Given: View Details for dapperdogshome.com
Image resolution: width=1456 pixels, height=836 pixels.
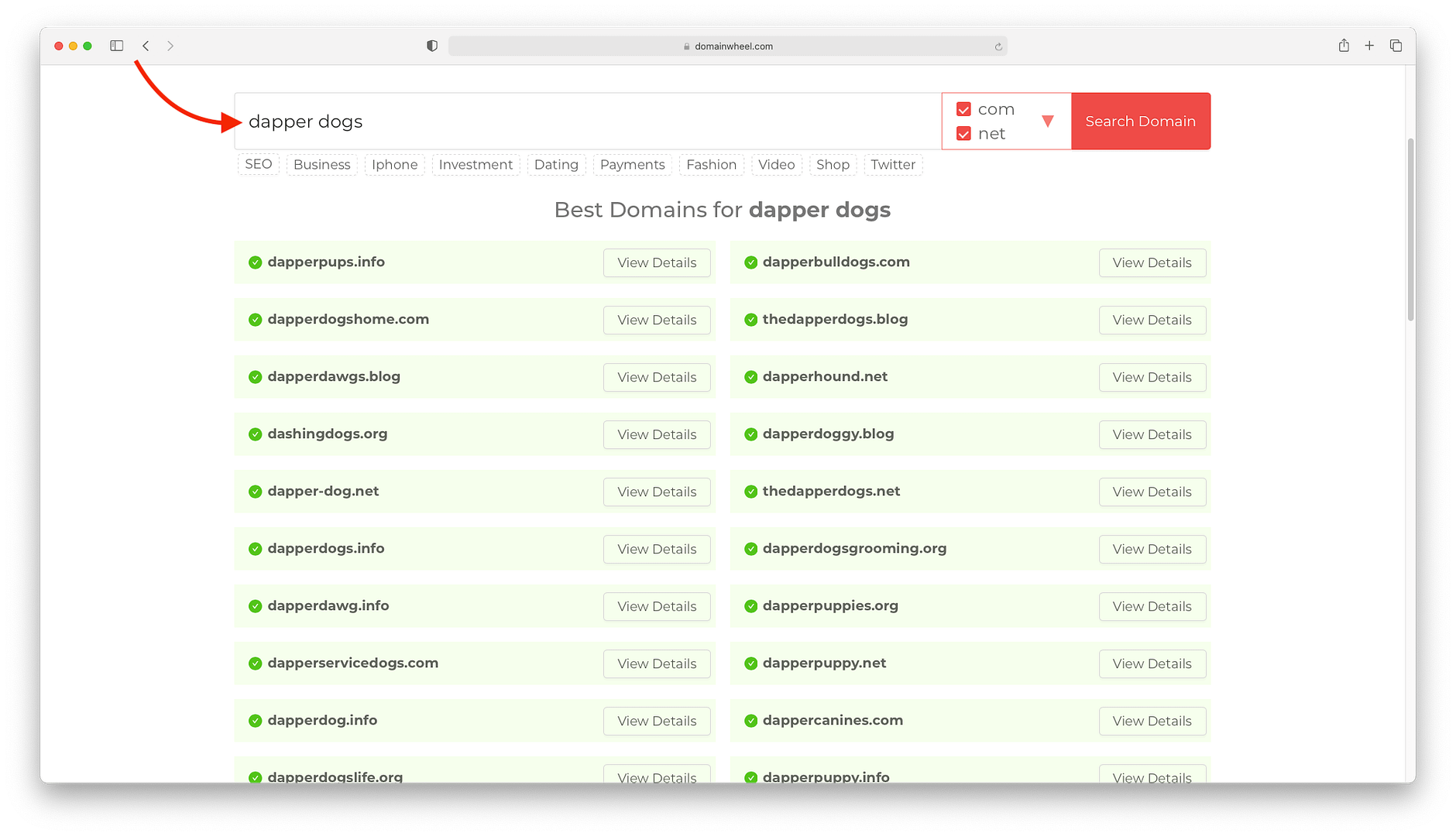Looking at the screenshot, I should tap(657, 320).
